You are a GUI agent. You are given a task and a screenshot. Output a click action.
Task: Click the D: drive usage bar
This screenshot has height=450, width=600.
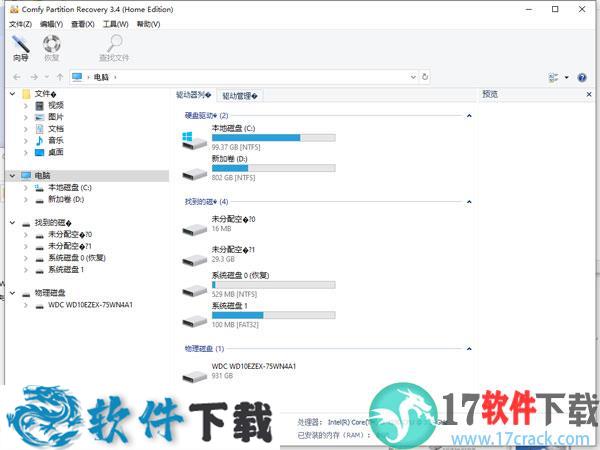tap(274, 168)
